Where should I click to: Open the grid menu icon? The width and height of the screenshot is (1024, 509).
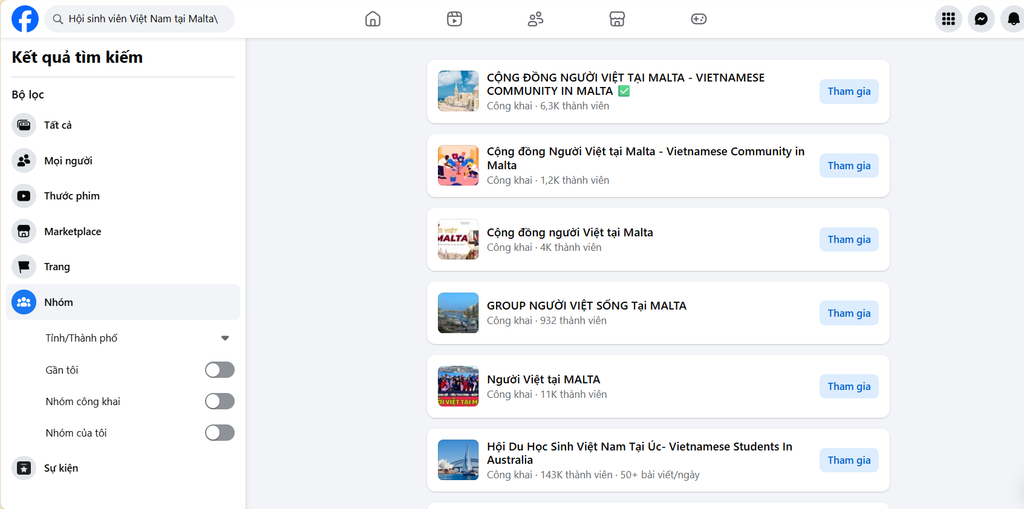click(x=948, y=19)
